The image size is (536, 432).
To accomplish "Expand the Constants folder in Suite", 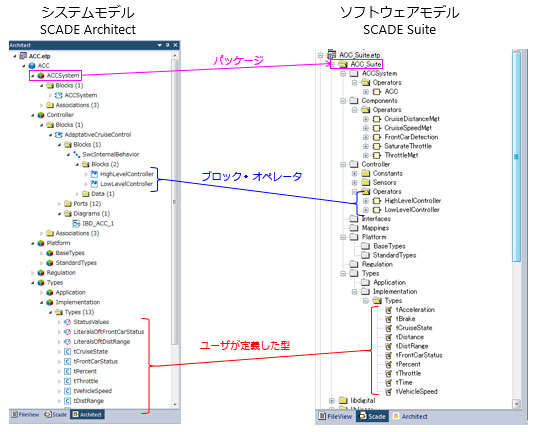I will (354, 174).
